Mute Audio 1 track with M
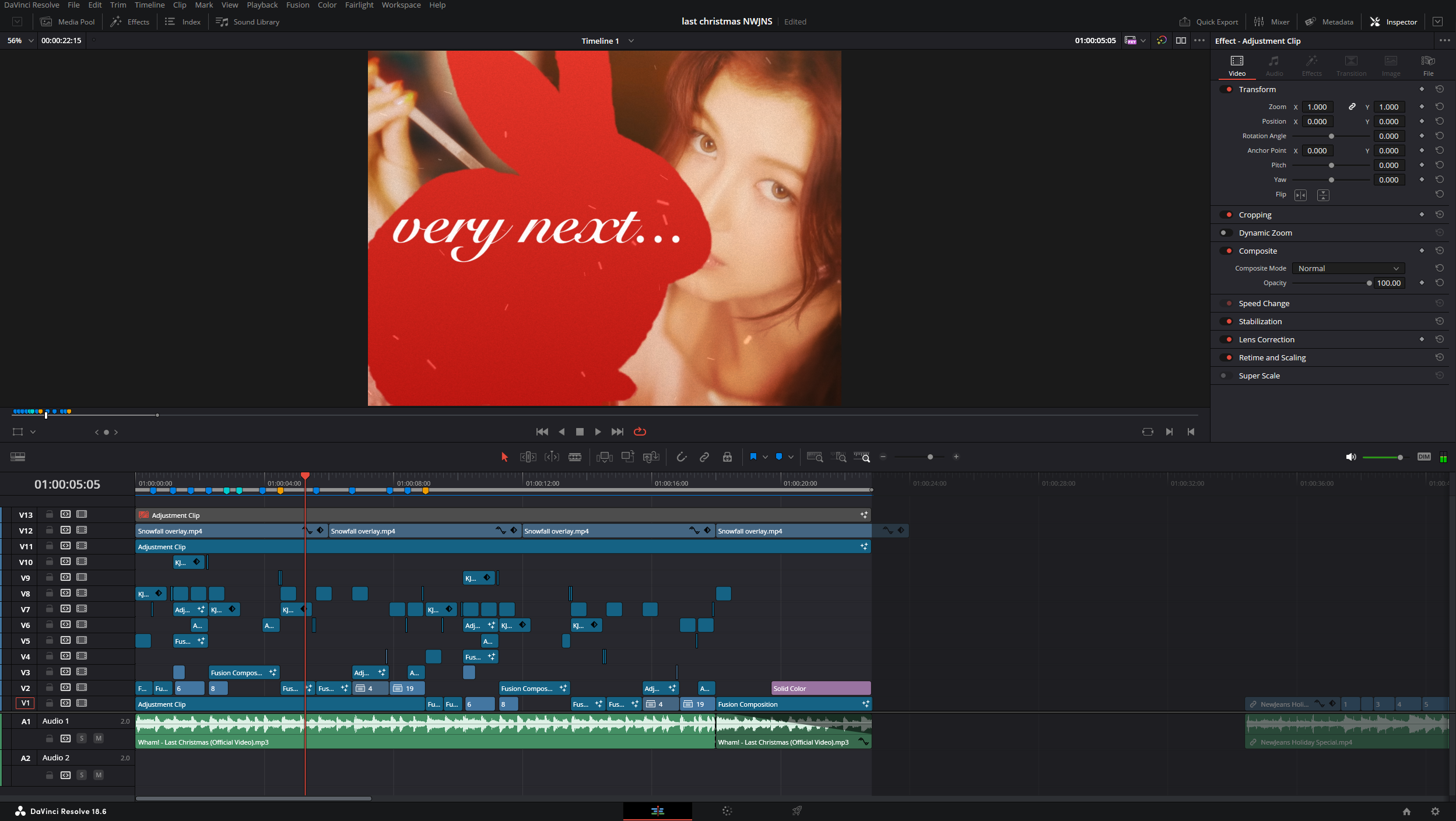This screenshot has height=821, width=1456. click(99, 738)
